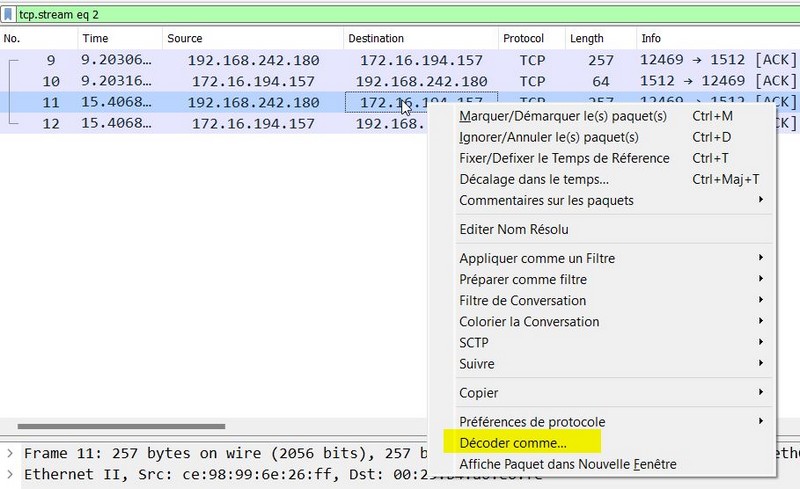Open Colorier la Conversation submenu
800x489 pixels.
point(613,322)
